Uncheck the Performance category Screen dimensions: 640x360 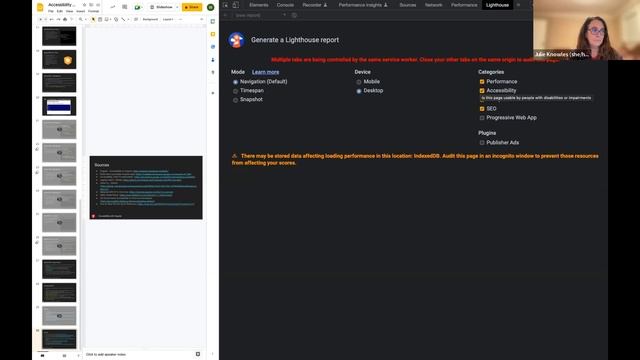tap(482, 82)
